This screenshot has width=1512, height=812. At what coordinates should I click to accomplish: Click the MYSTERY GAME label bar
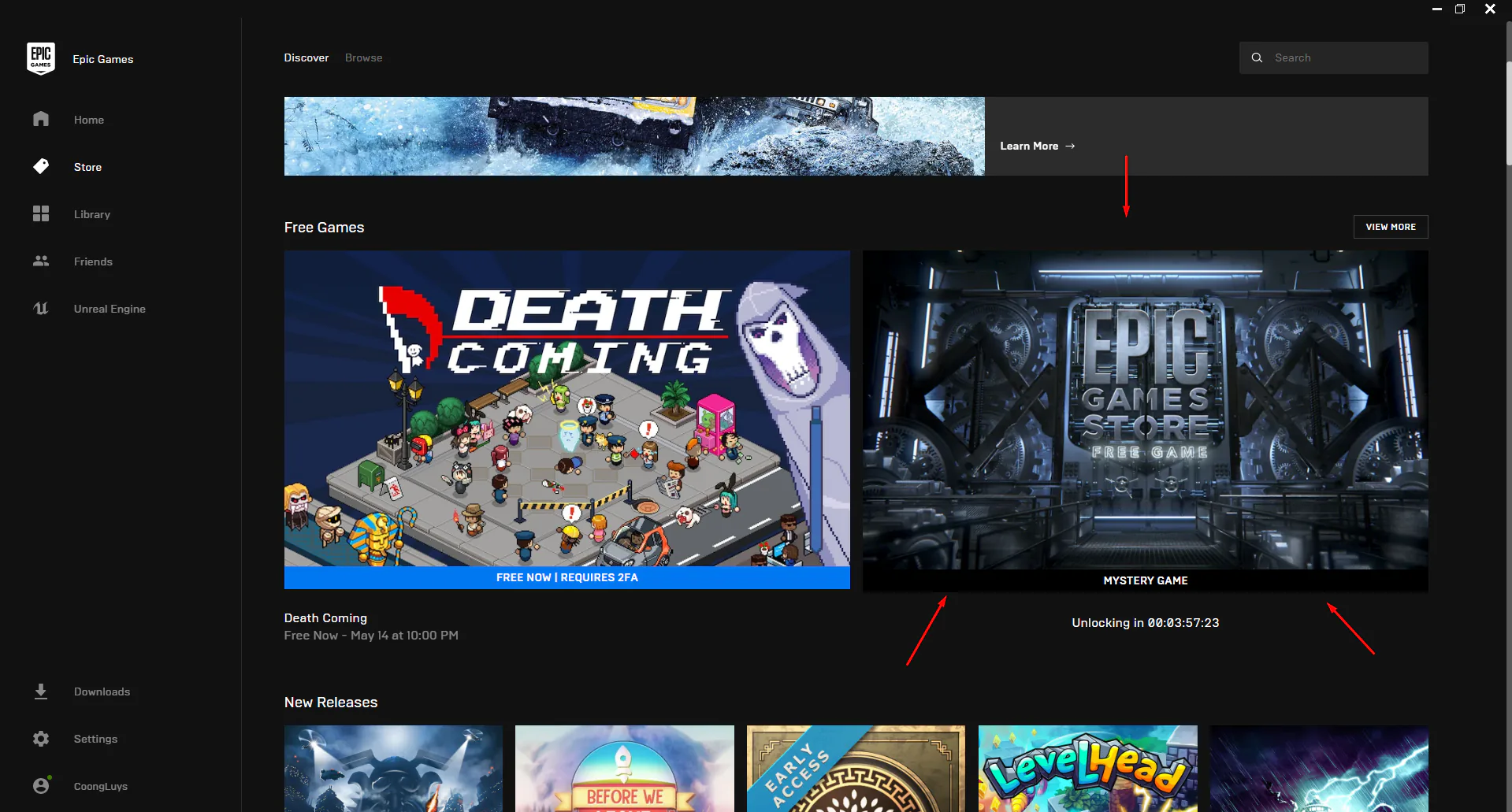pos(1145,580)
